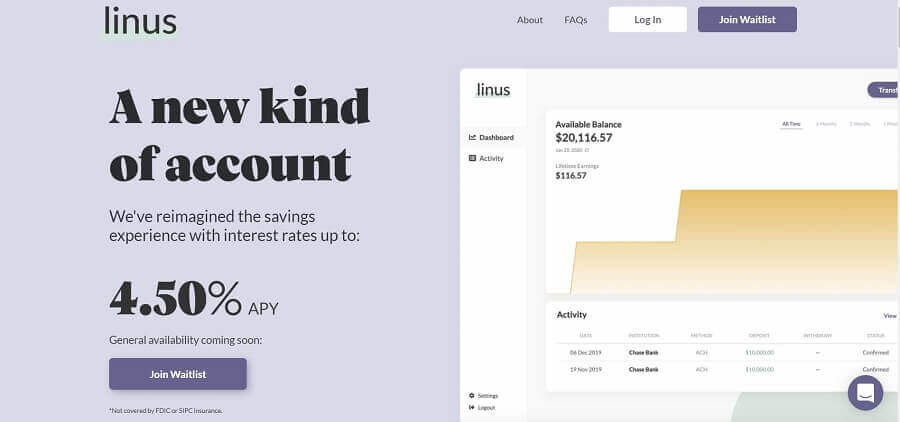The height and width of the screenshot is (422, 900).
Task: Open the FAQs page
Action: tap(576, 20)
